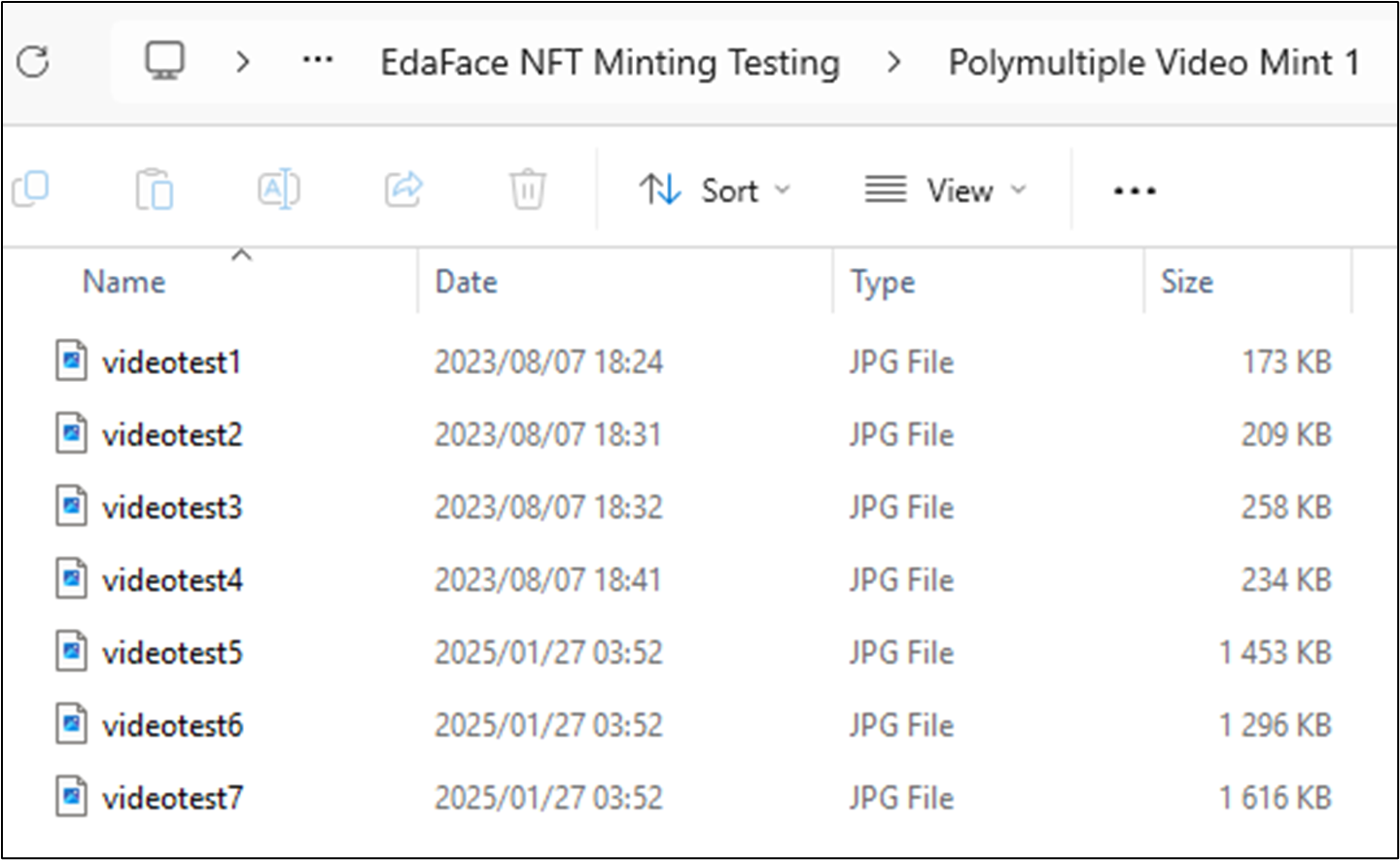Viewport: 1400px width, 860px height.
Task: Show hidden breadcrumb folders via ellipsis
Action: tap(318, 61)
